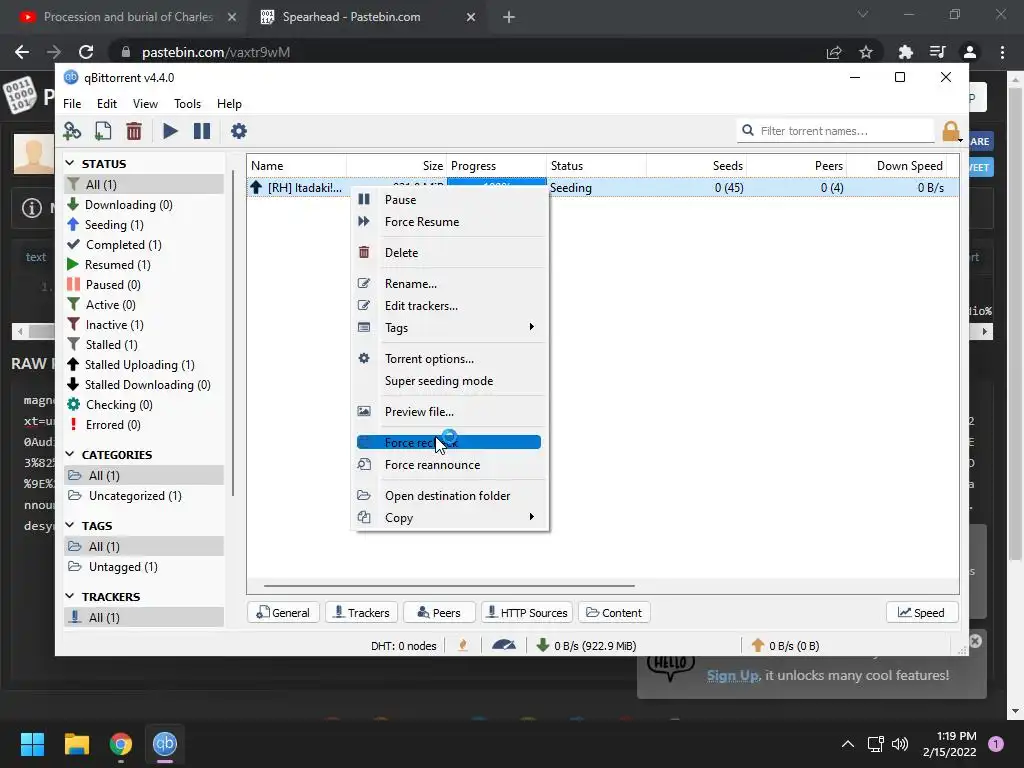Expand the Copy submenu in context menu
Viewport: 1024px width, 768px height.
pyautogui.click(x=449, y=518)
